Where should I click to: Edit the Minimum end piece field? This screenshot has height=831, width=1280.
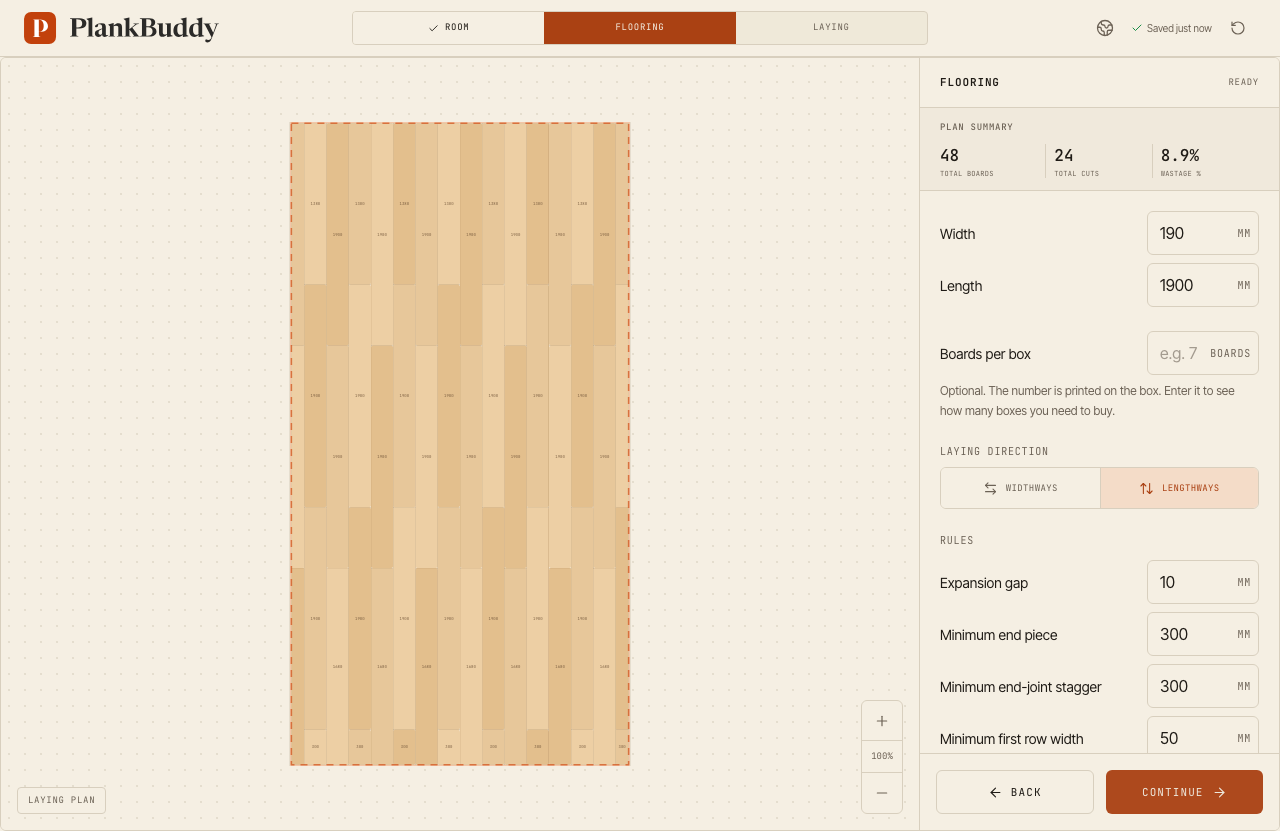pos(1202,634)
